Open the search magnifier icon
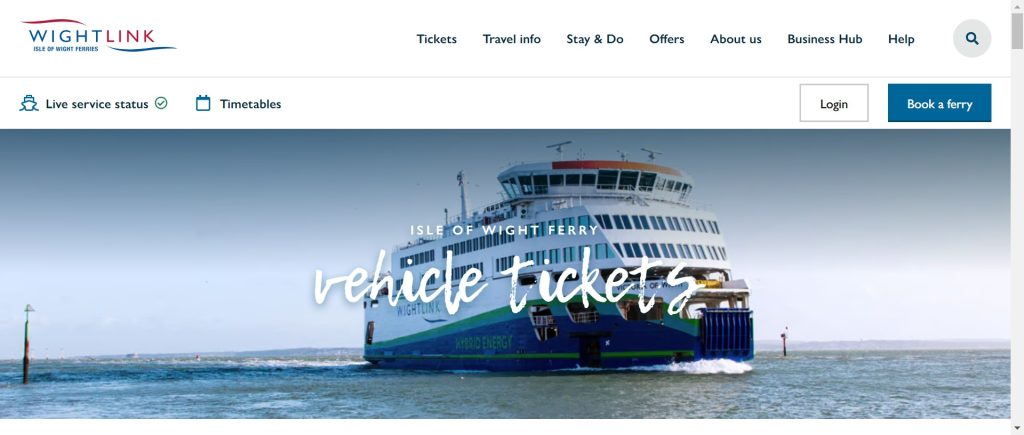The image size is (1024, 435). point(972,39)
